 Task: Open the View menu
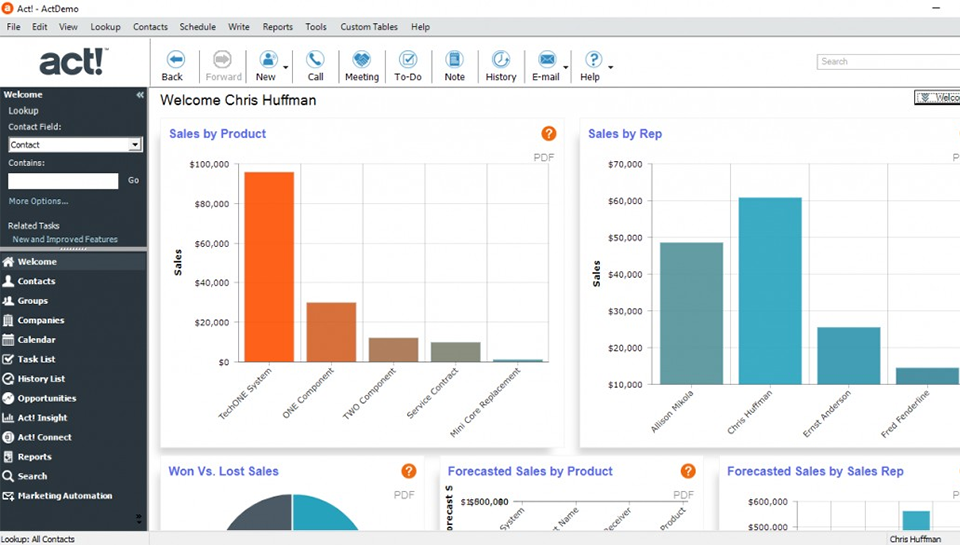tap(68, 27)
